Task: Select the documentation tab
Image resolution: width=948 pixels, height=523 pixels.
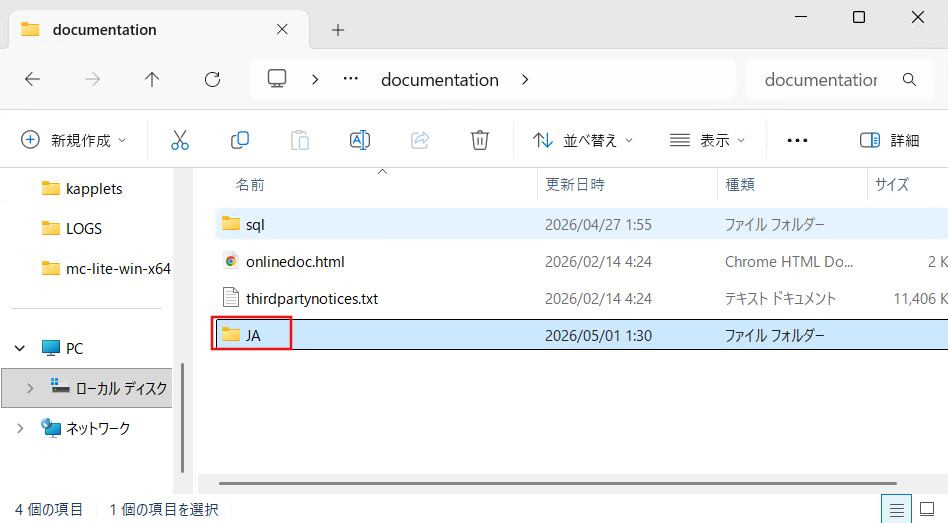Action: point(157,29)
